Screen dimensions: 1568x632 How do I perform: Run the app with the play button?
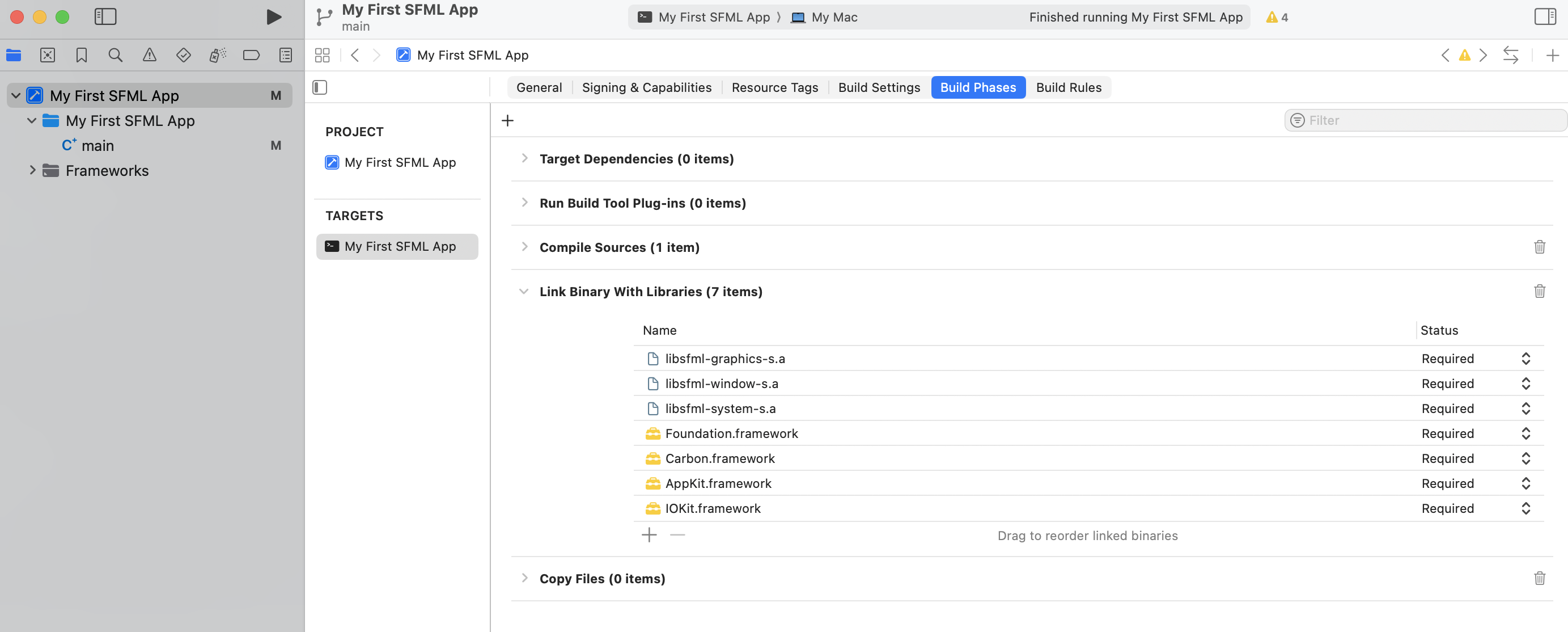point(273,17)
